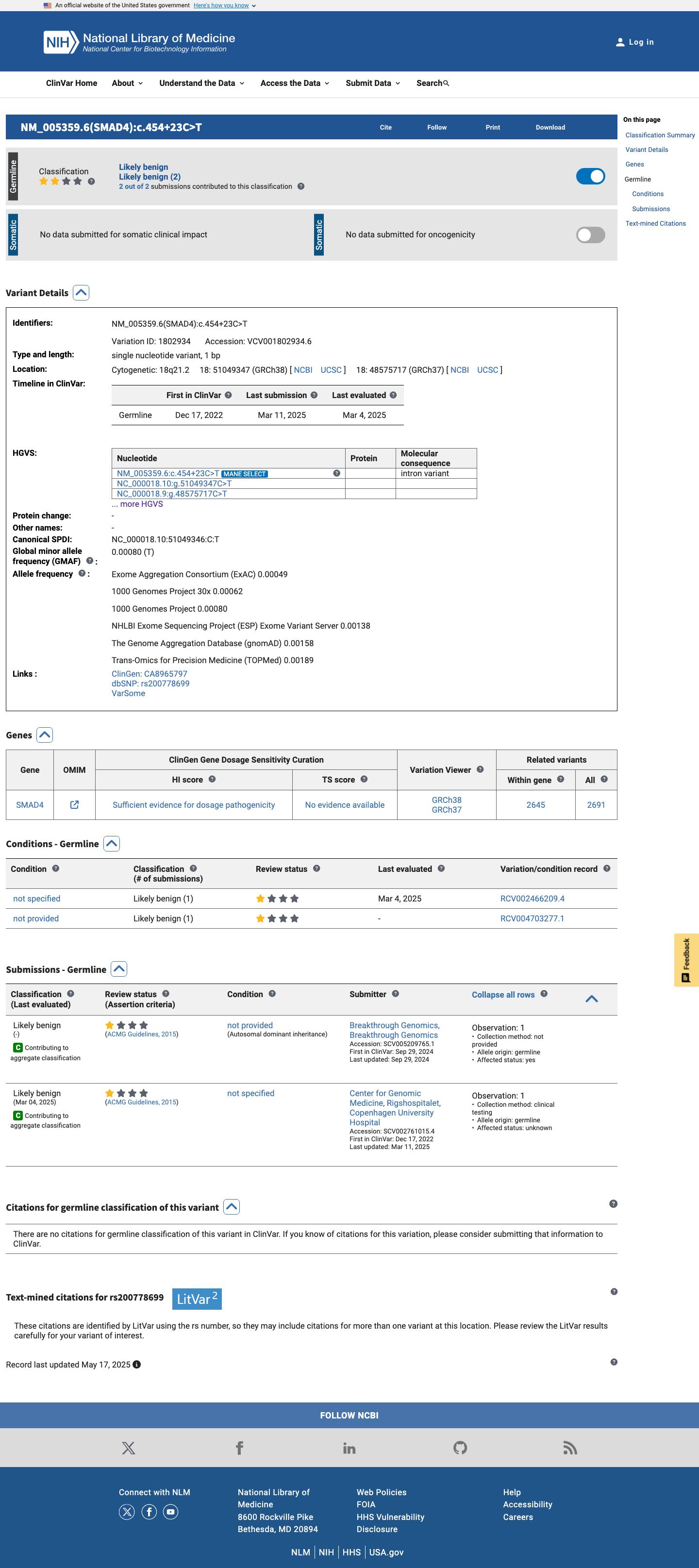Jump to Text-mined Citations on this page

coord(655,223)
